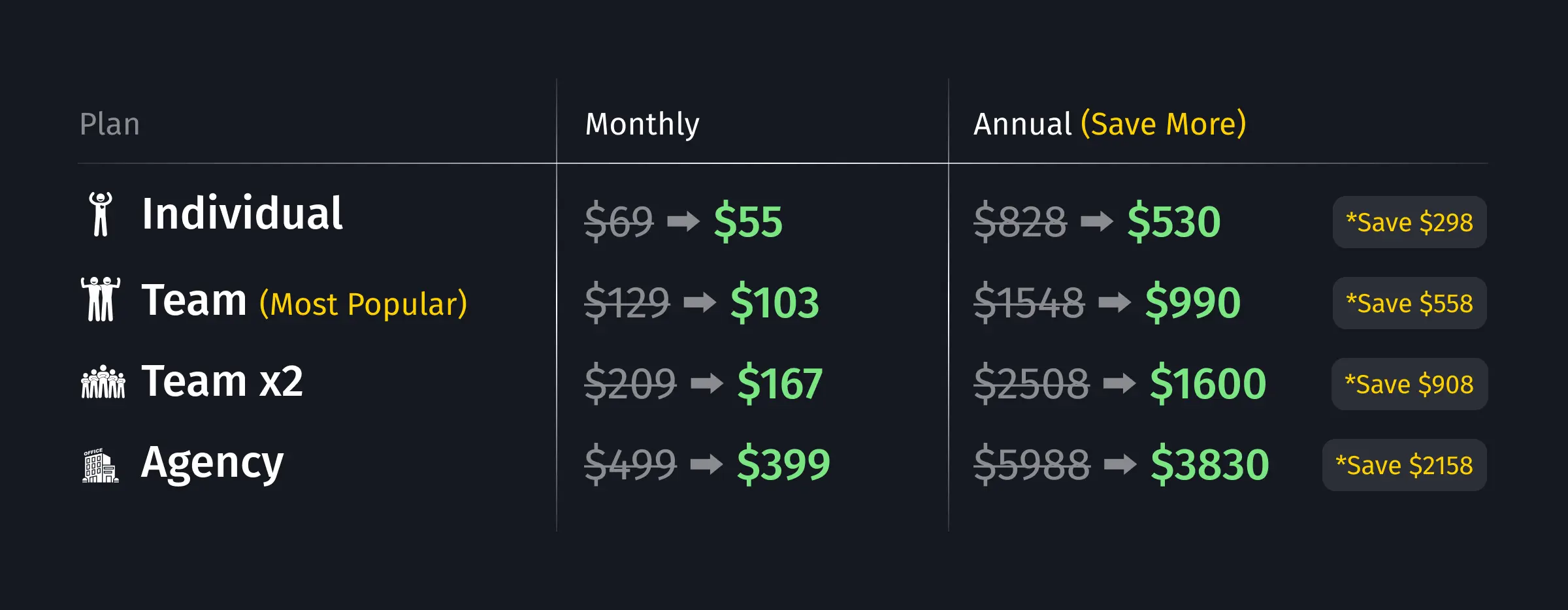The width and height of the screenshot is (1568, 610).
Task: Click the Individual plan person icon
Action: (x=101, y=214)
